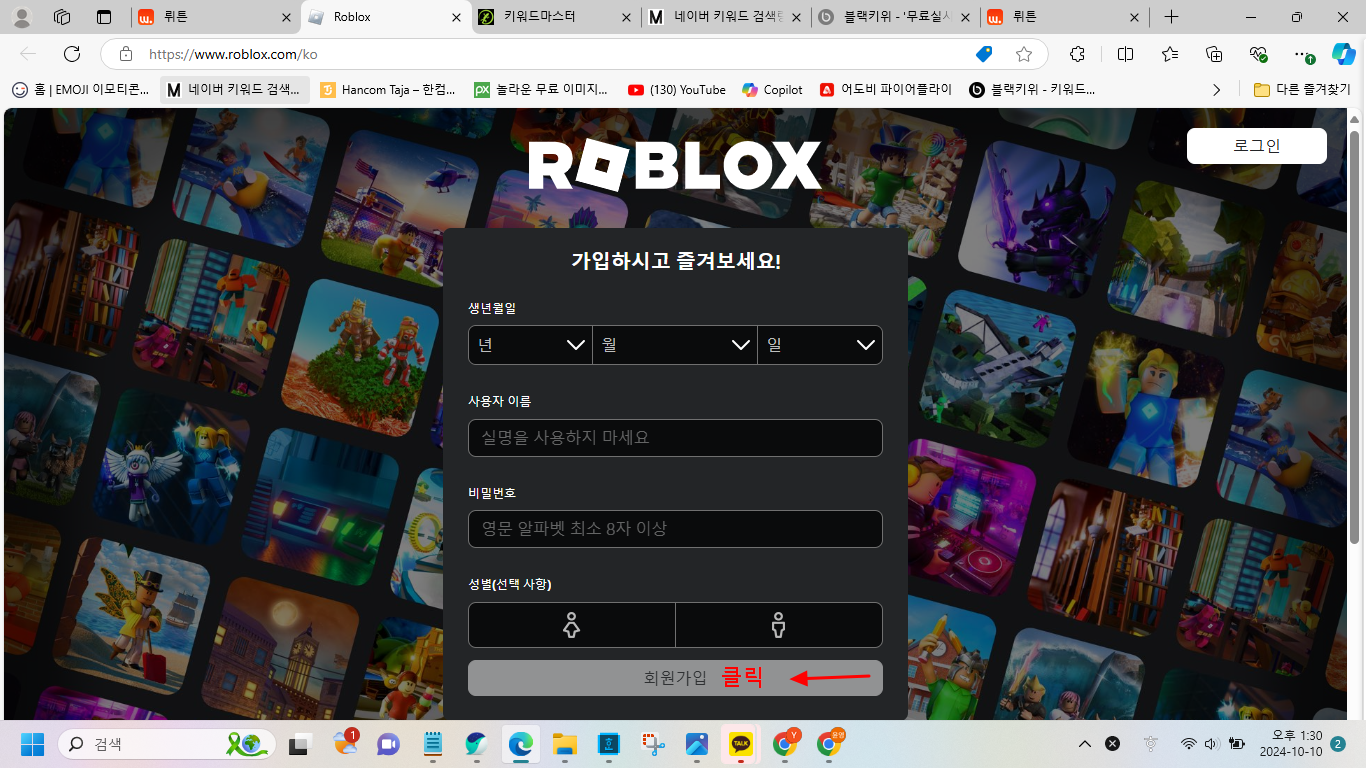Open File Explorer from the taskbar
Viewport: 1366px width, 768px height.
pyautogui.click(x=565, y=744)
